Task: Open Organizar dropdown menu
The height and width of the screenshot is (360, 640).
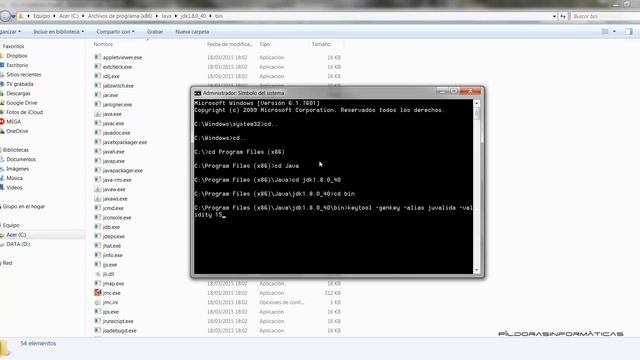Action: (10, 31)
